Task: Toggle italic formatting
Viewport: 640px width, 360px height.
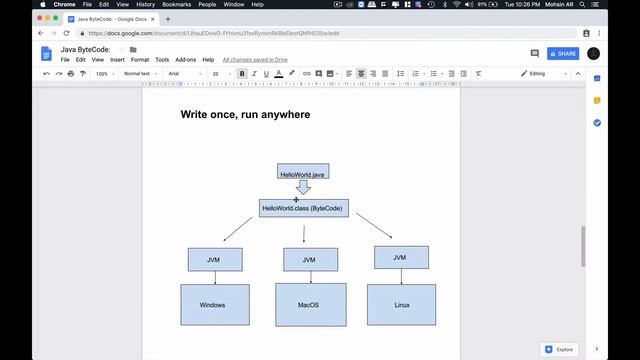Action: tap(254, 74)
